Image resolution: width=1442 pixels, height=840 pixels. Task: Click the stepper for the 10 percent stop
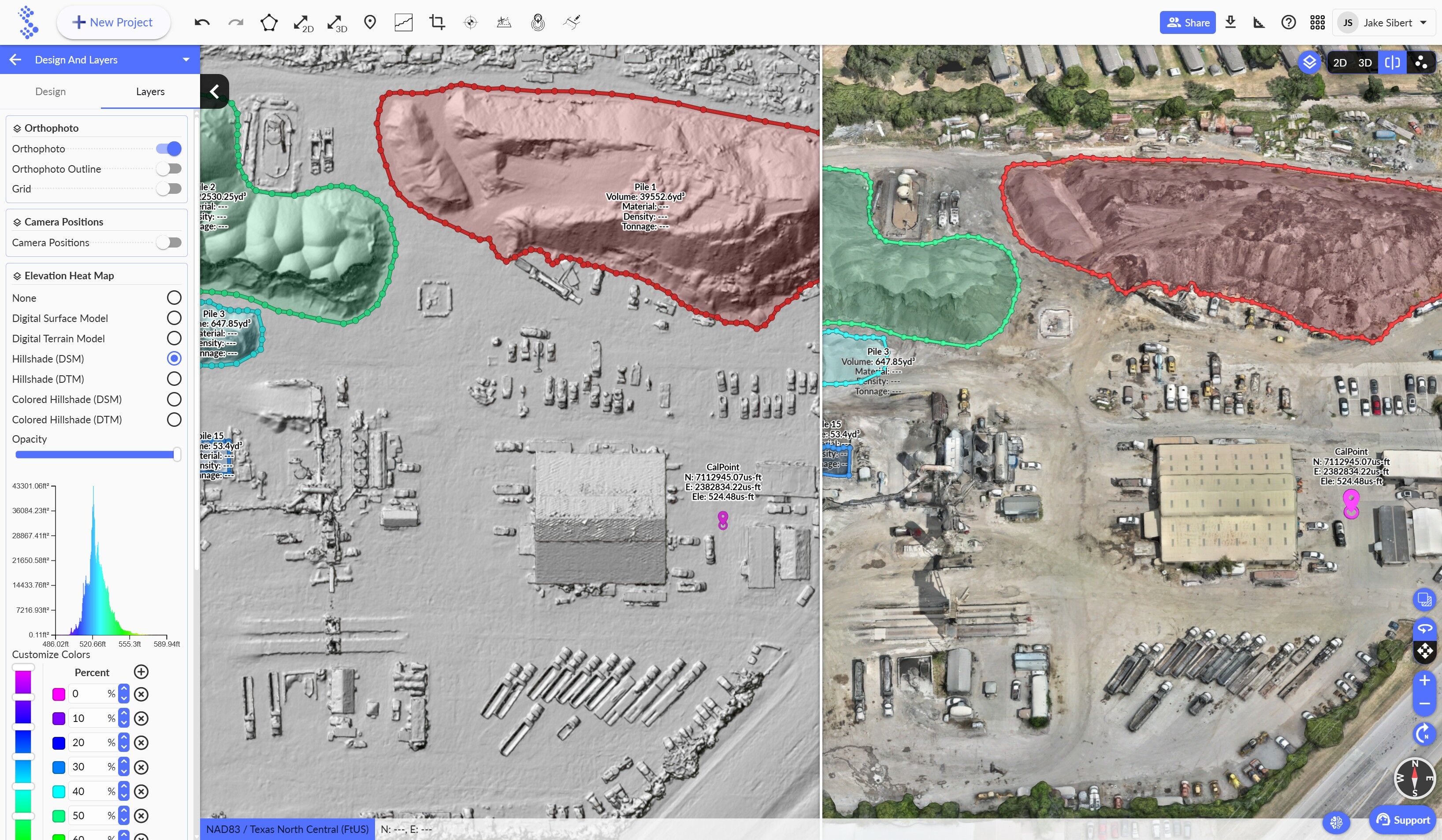[x=123, y=718]
